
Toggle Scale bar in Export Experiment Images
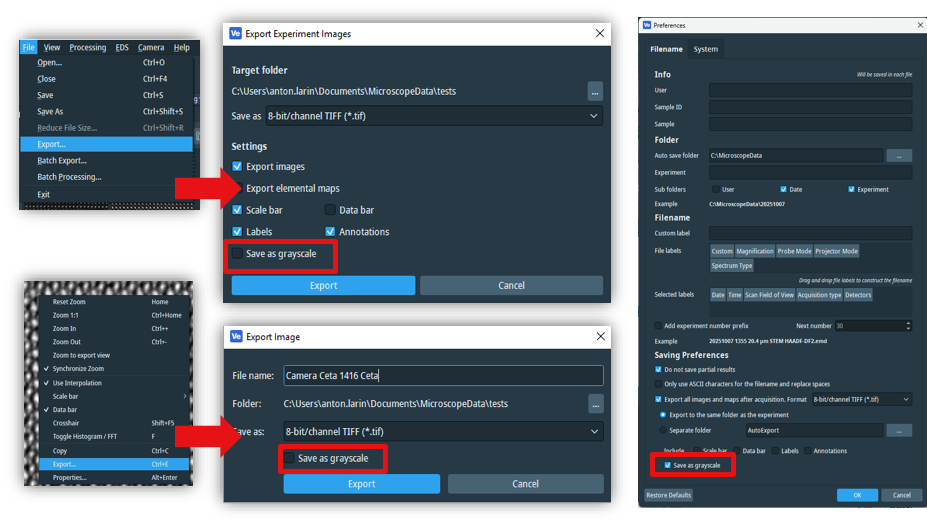(237, 210)
